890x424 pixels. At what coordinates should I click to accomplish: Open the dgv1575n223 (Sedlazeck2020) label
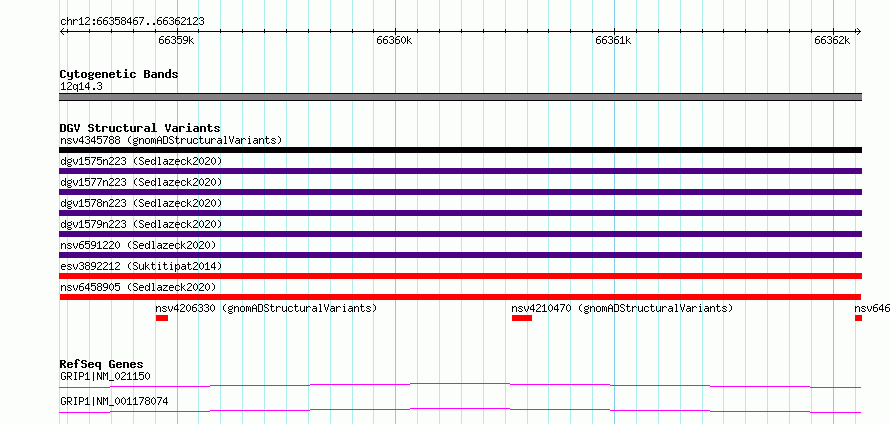(x=141, y=161)
